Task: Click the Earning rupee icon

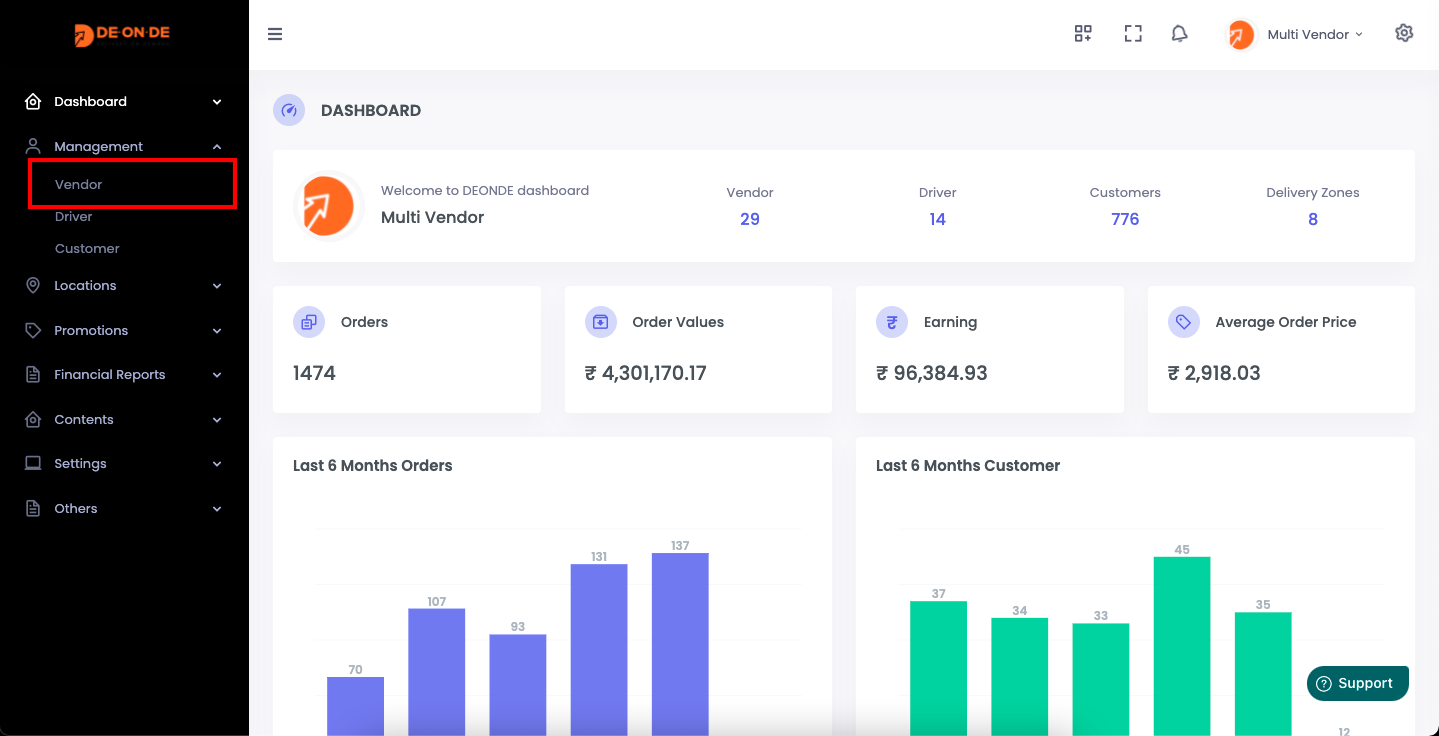Action: pyautogui.click(x=892, y=322)
